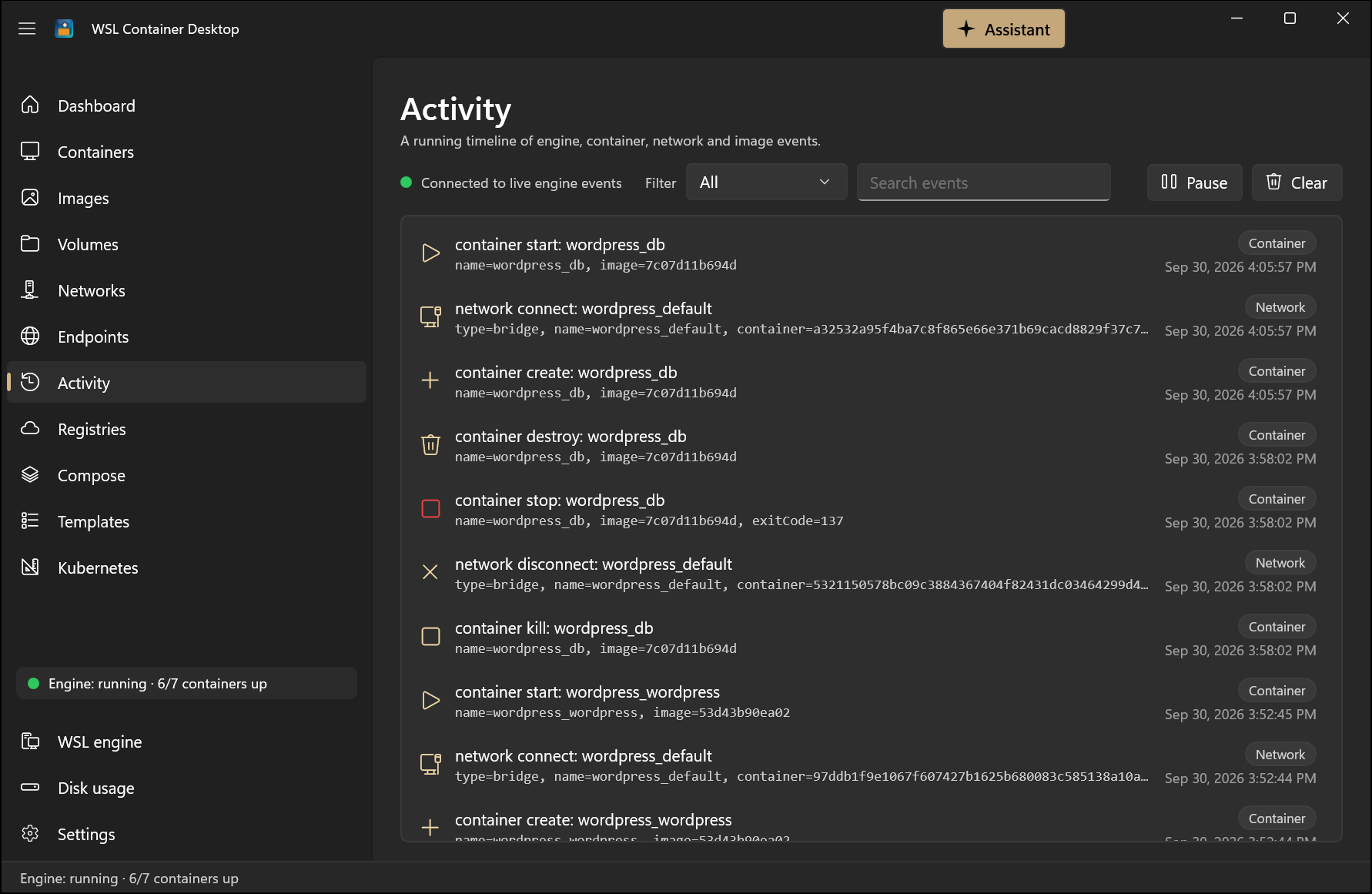
Task: Clear the activity events
Action: click(x=1297, y=182)
